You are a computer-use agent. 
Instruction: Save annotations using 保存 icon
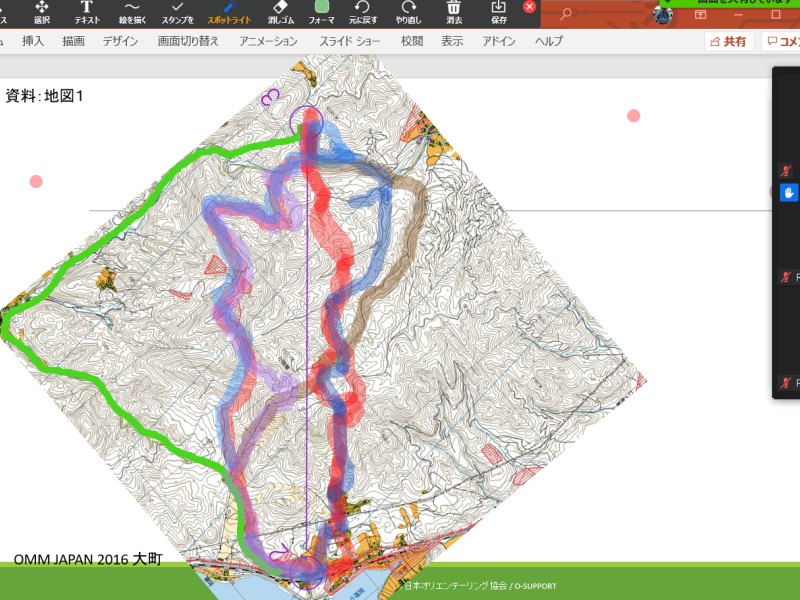(499, 12)
